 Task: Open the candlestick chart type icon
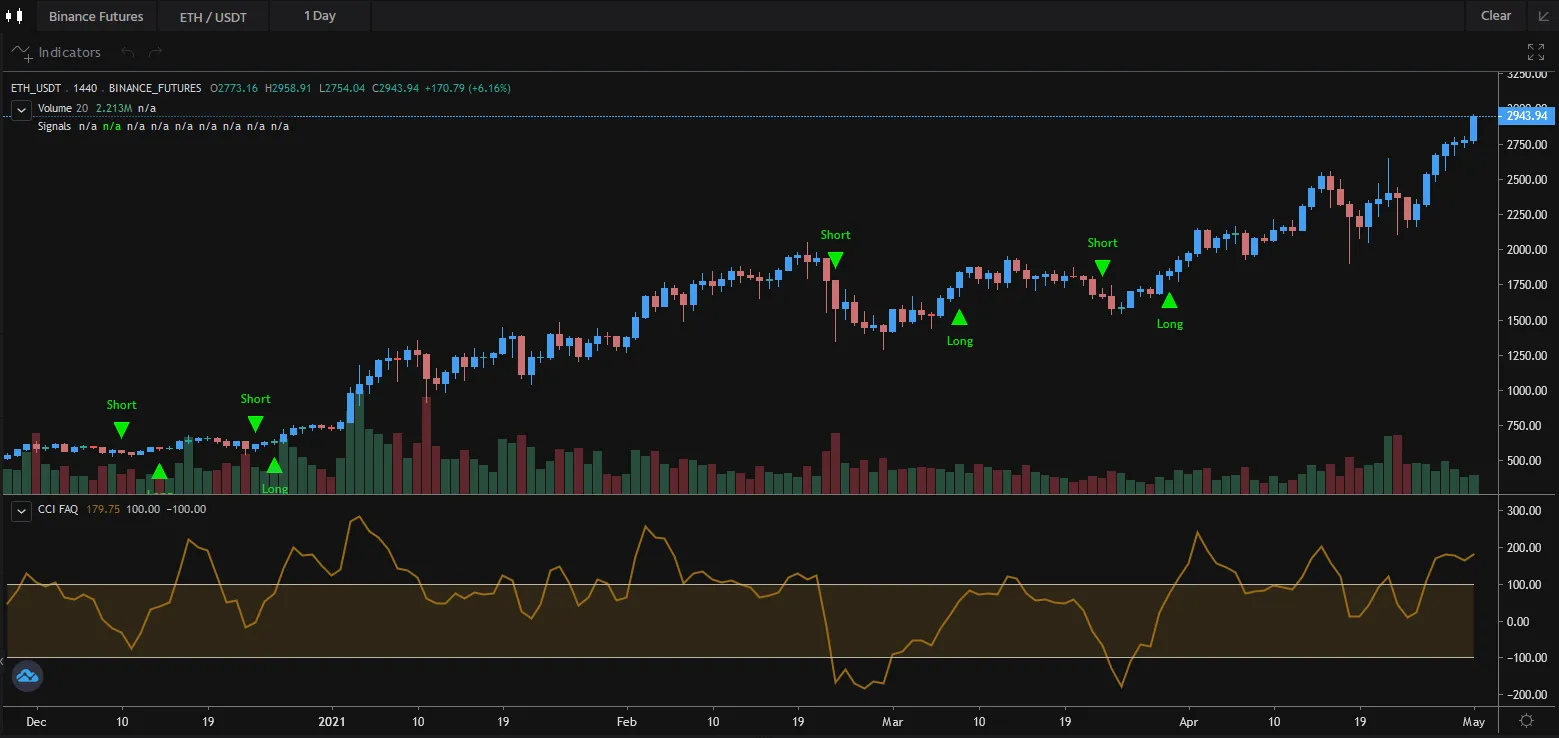click(x=13, y=16)
